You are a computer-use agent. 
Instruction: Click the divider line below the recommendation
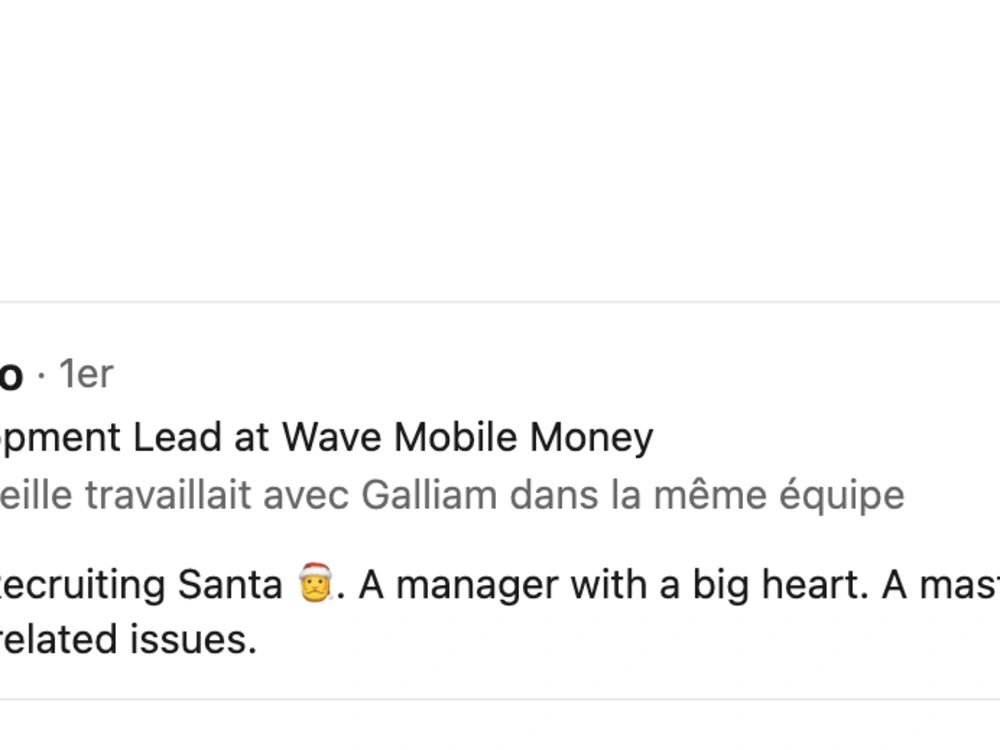click(x=500, y=700)
